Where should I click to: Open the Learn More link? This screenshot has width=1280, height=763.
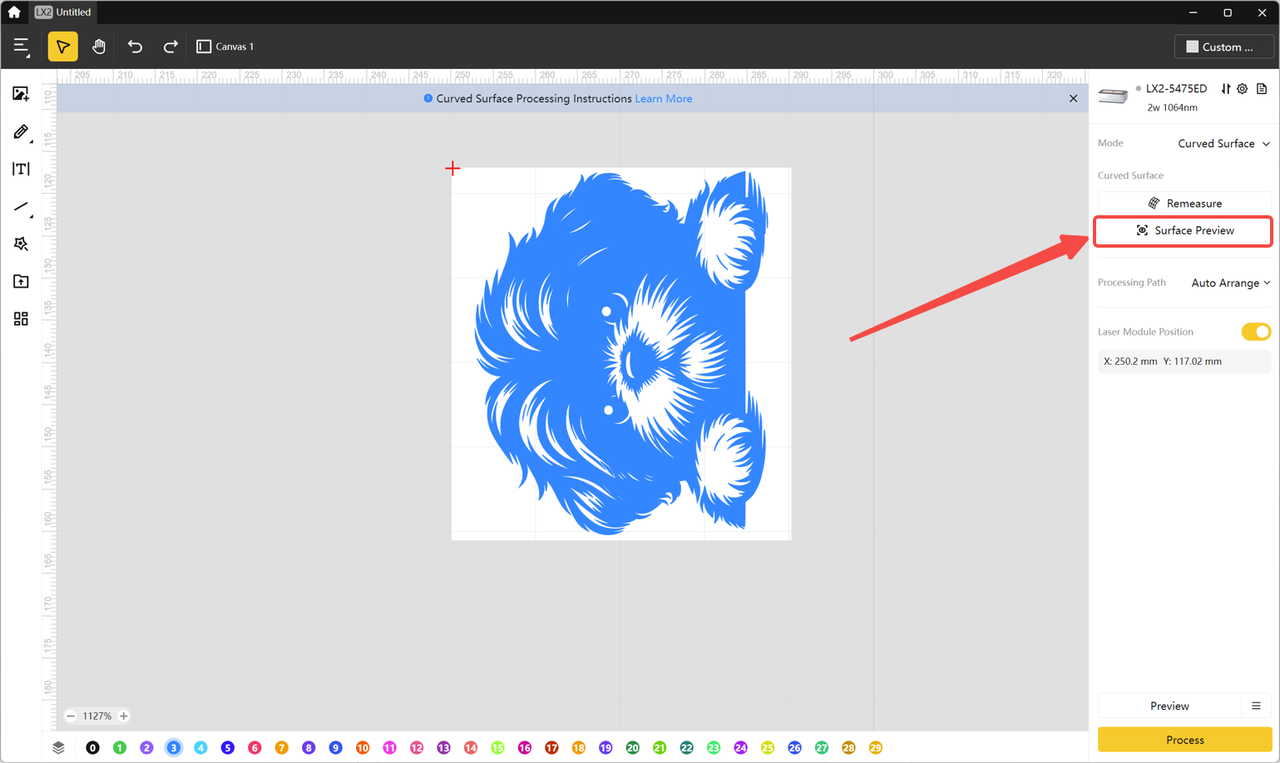pyautogui.click(x=663, y=99)
